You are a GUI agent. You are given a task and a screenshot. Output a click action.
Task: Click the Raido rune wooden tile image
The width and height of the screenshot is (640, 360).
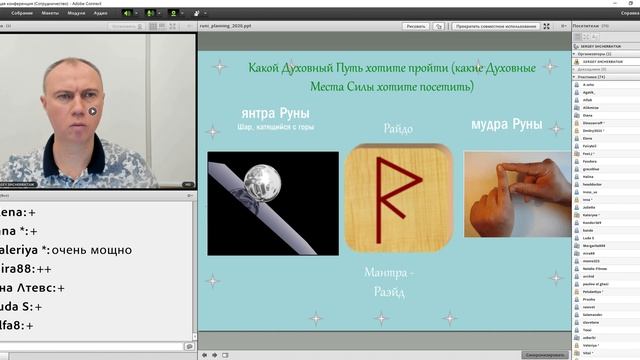click(x=399, y=198)
